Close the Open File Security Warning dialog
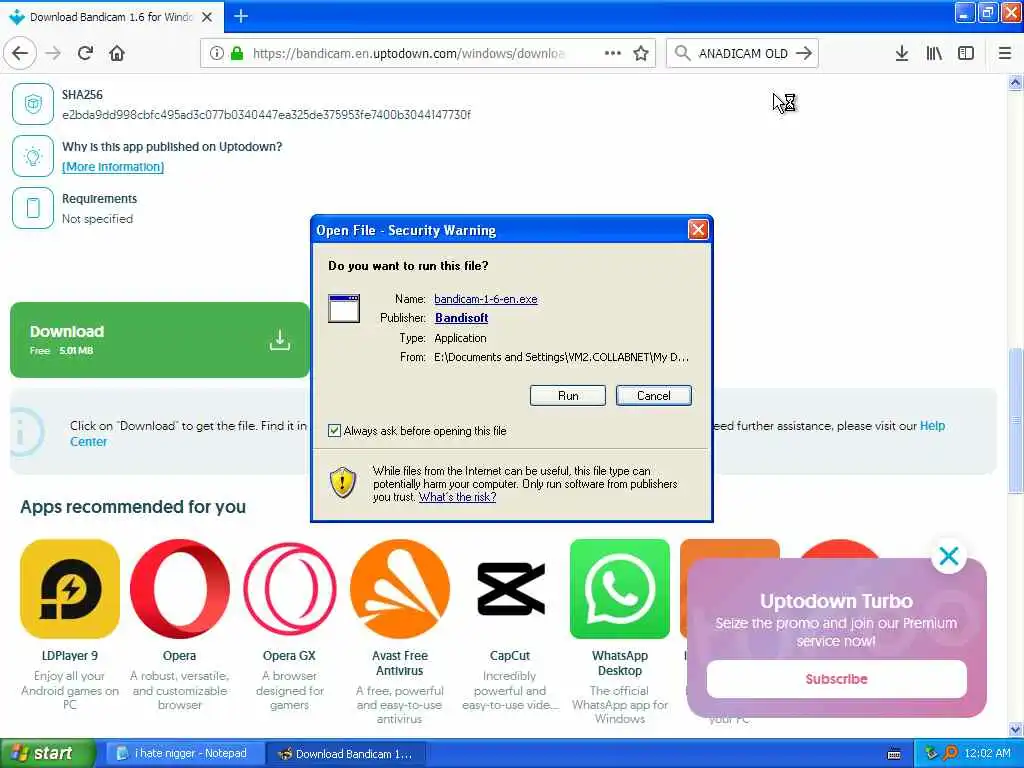The width and height of the screenshot is (1024, 768). point(698,229)
